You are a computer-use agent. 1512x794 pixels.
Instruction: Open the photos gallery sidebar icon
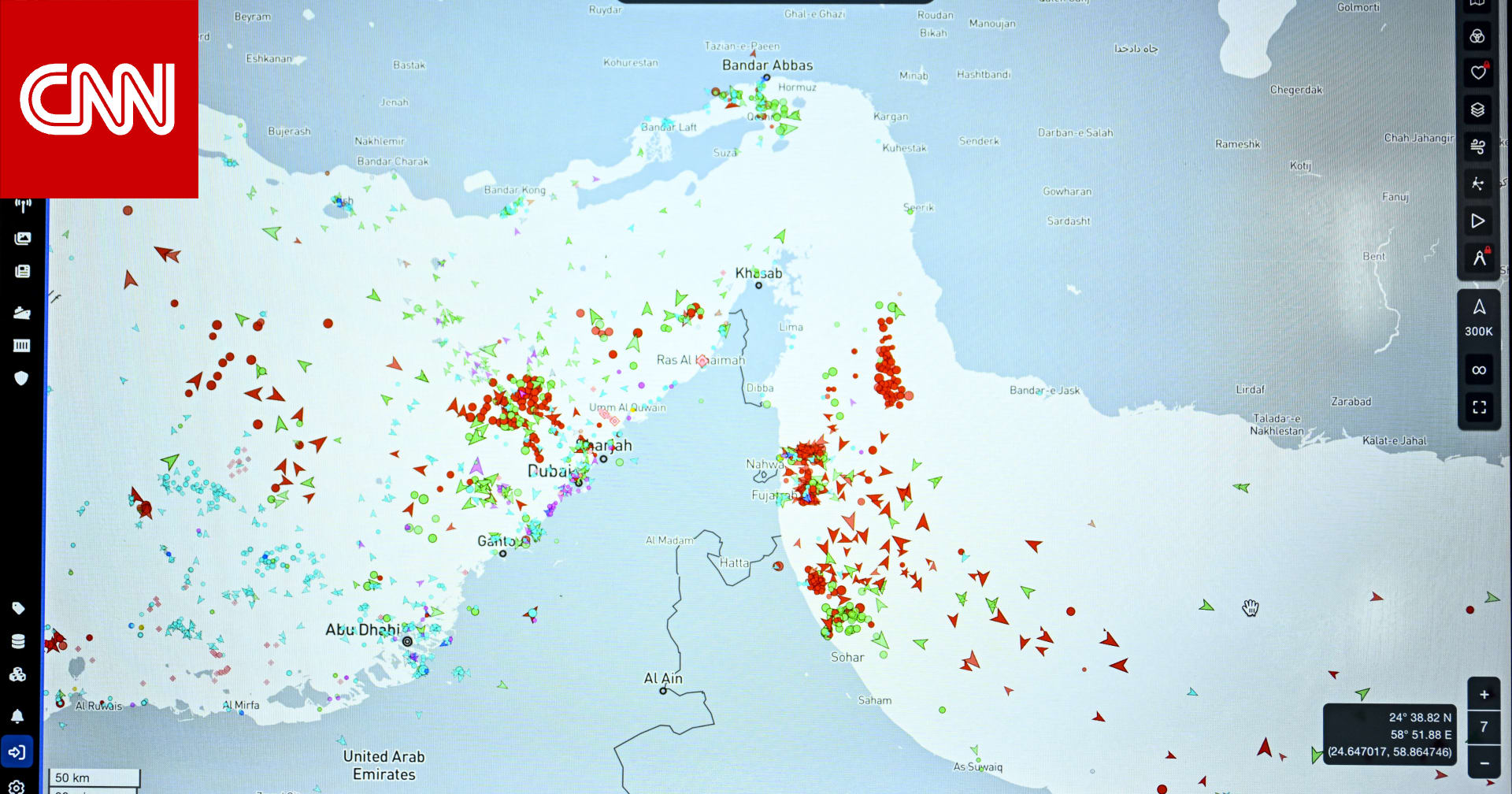click(22, 239)
